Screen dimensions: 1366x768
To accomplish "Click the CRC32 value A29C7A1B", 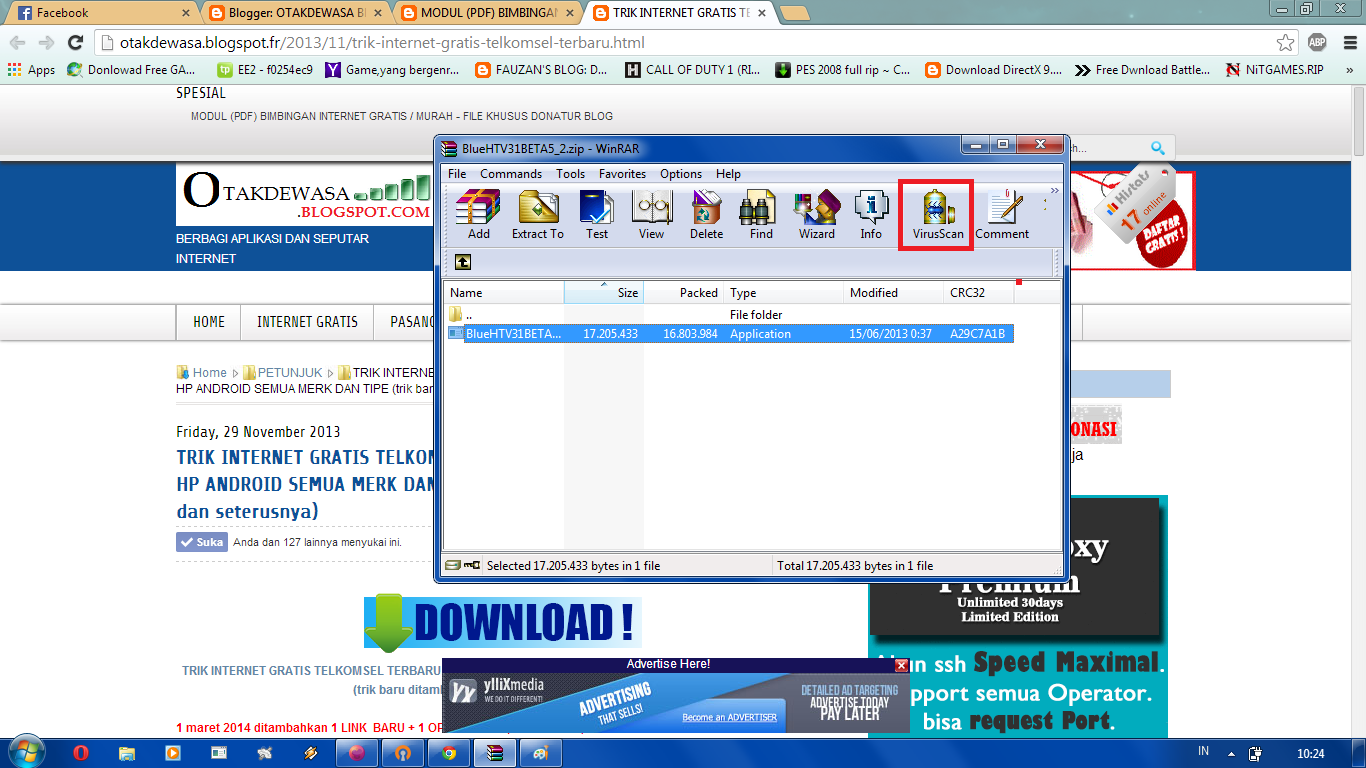I will 977,333.
